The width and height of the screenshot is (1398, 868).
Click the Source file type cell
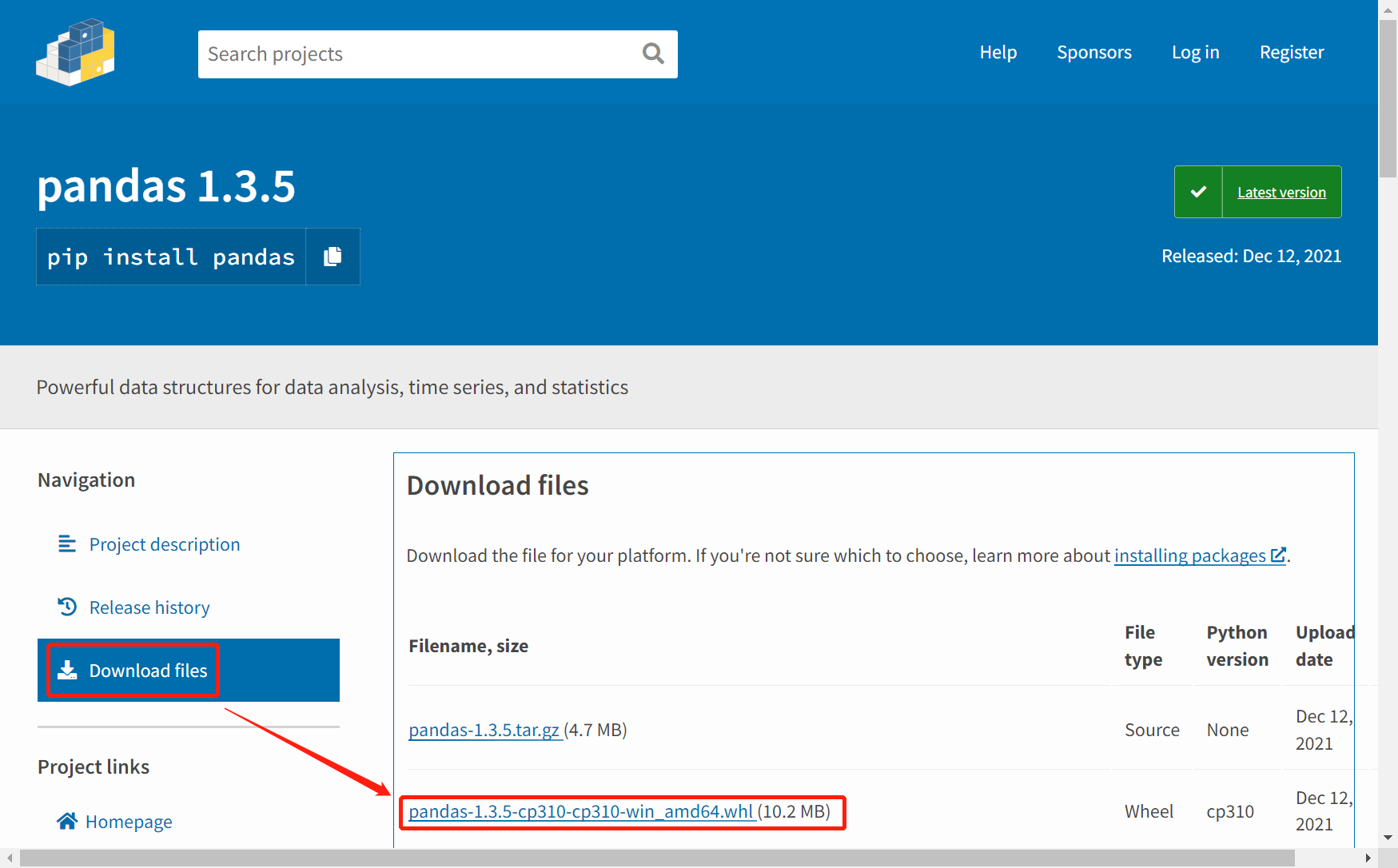1152,730
